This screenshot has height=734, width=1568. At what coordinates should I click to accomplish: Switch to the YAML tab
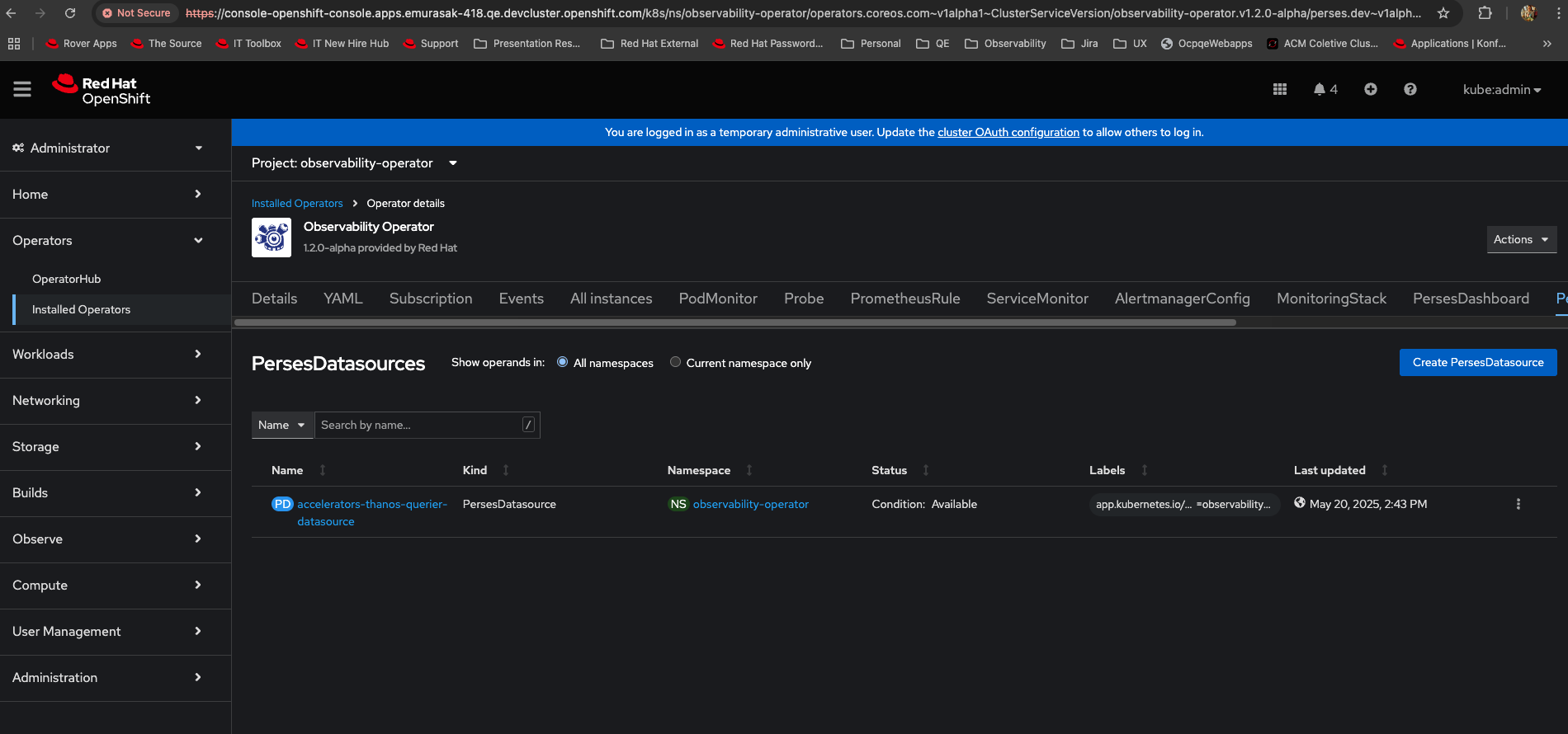[342, 299]
